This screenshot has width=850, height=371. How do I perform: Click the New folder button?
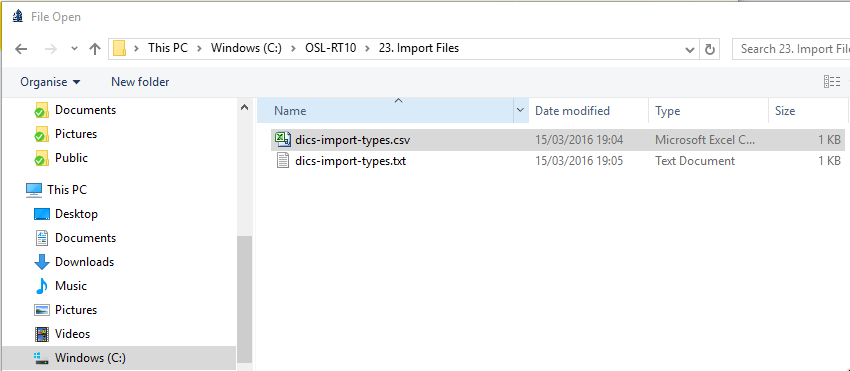140,82
